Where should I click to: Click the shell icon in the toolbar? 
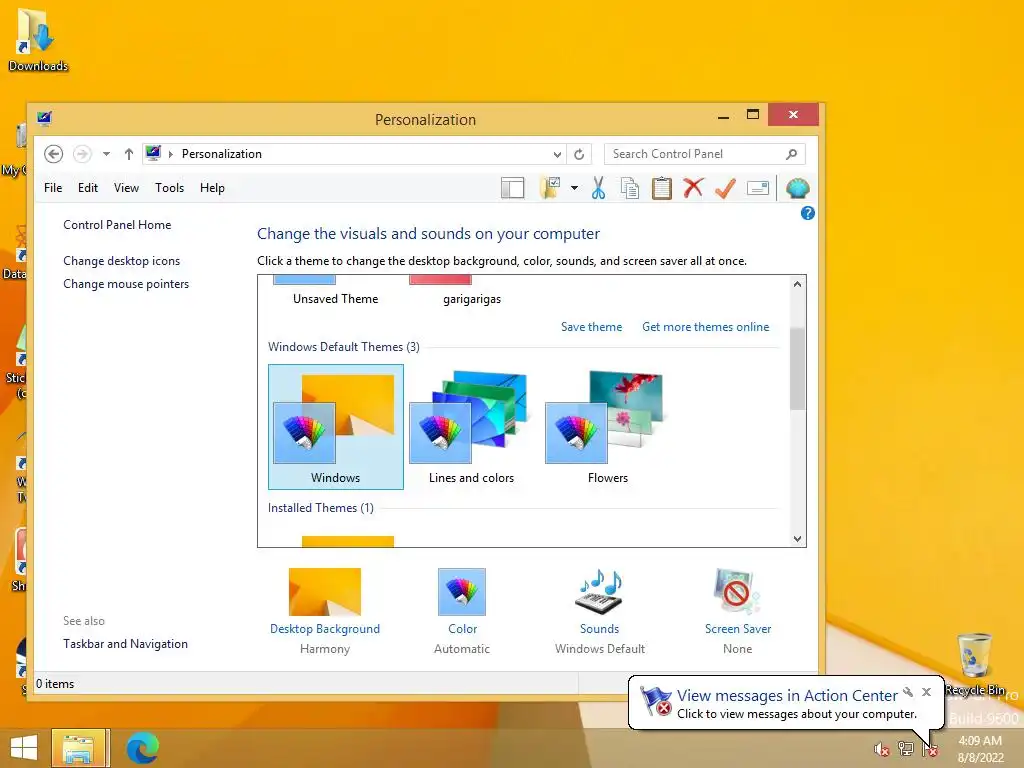pos(797,188)
